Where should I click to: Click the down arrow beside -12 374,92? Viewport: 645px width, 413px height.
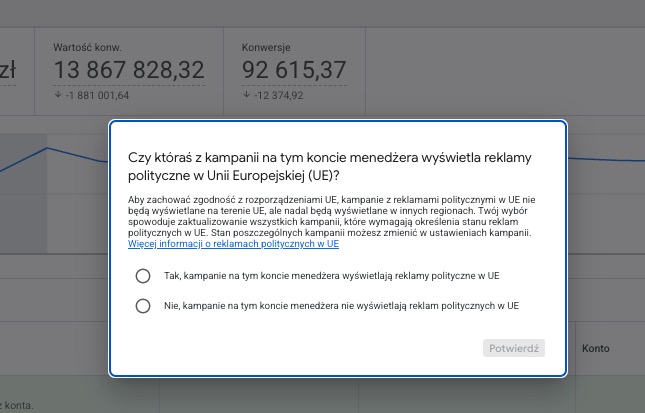click(246, 95)
